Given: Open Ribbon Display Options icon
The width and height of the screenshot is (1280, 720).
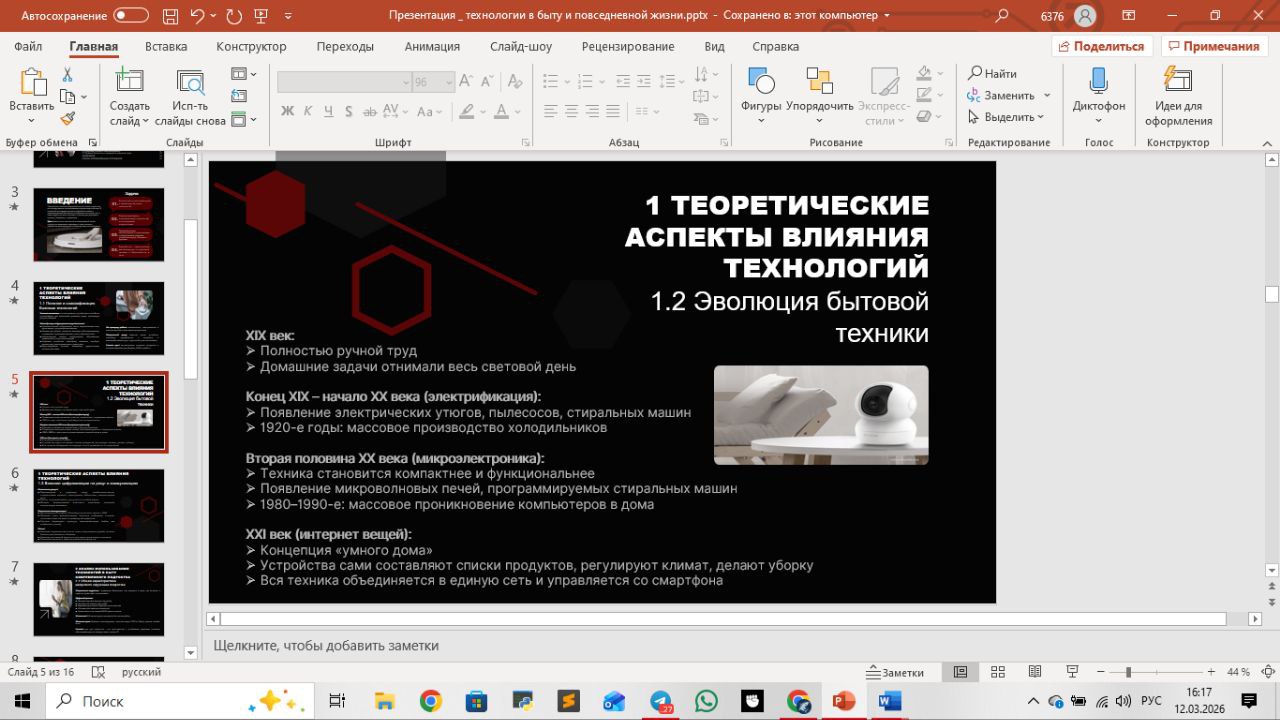Looking at the screenshot, I should (x=1129, y=16).
